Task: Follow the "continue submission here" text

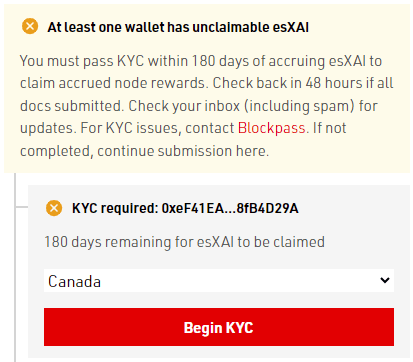Action: [x=183, y=151]
